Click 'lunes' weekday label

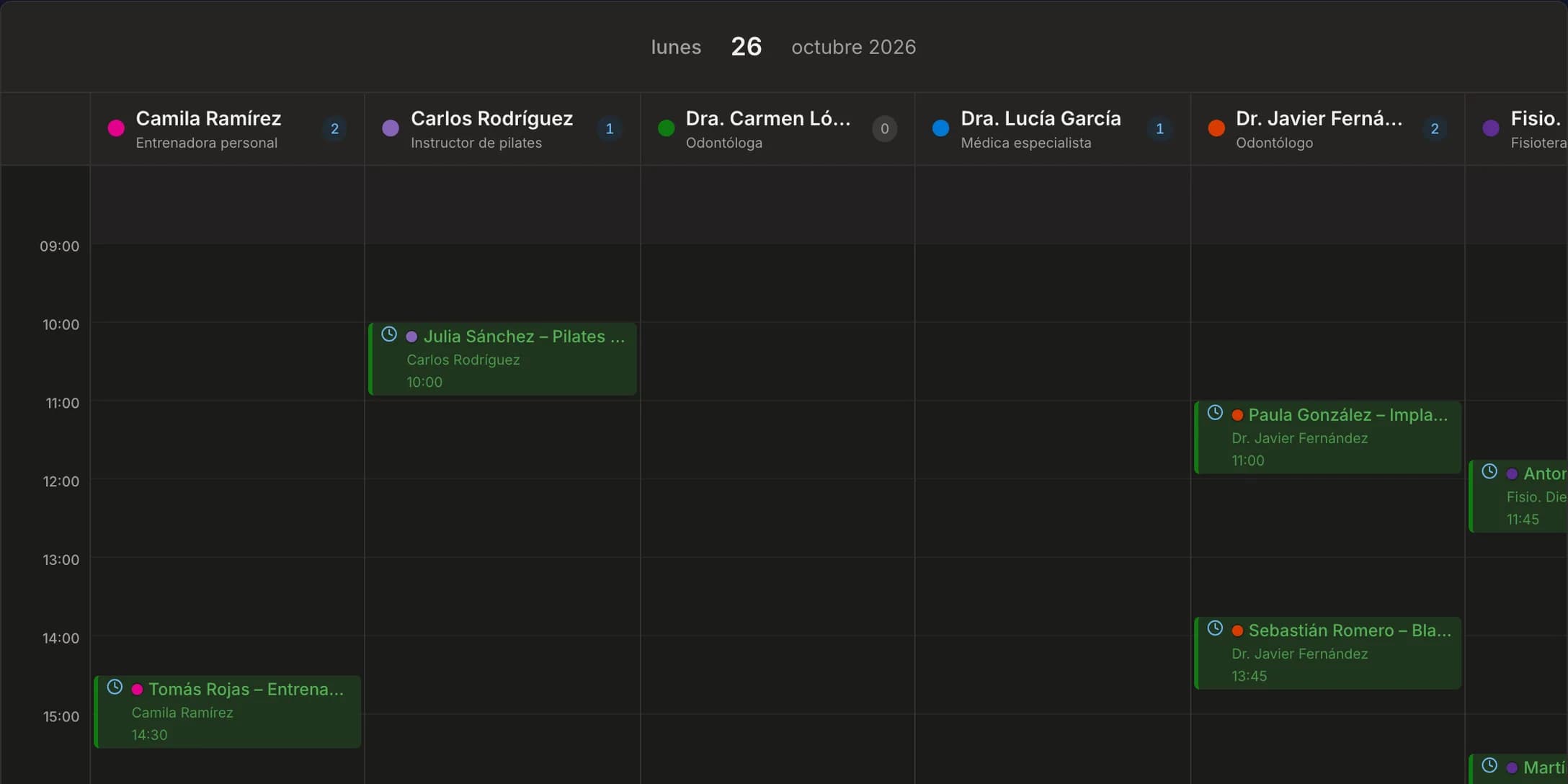pyautogui.click(x=676, y=47)
